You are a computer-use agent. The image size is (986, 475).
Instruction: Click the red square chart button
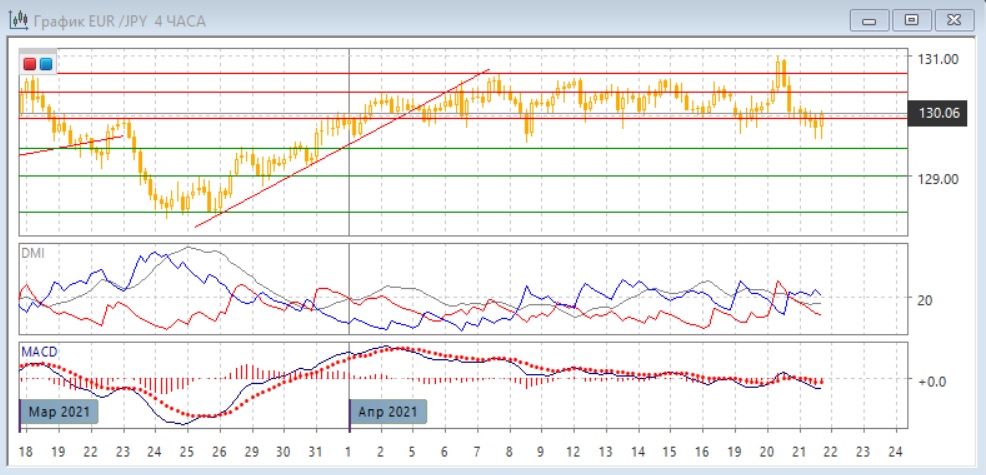(x=30, y=64)
